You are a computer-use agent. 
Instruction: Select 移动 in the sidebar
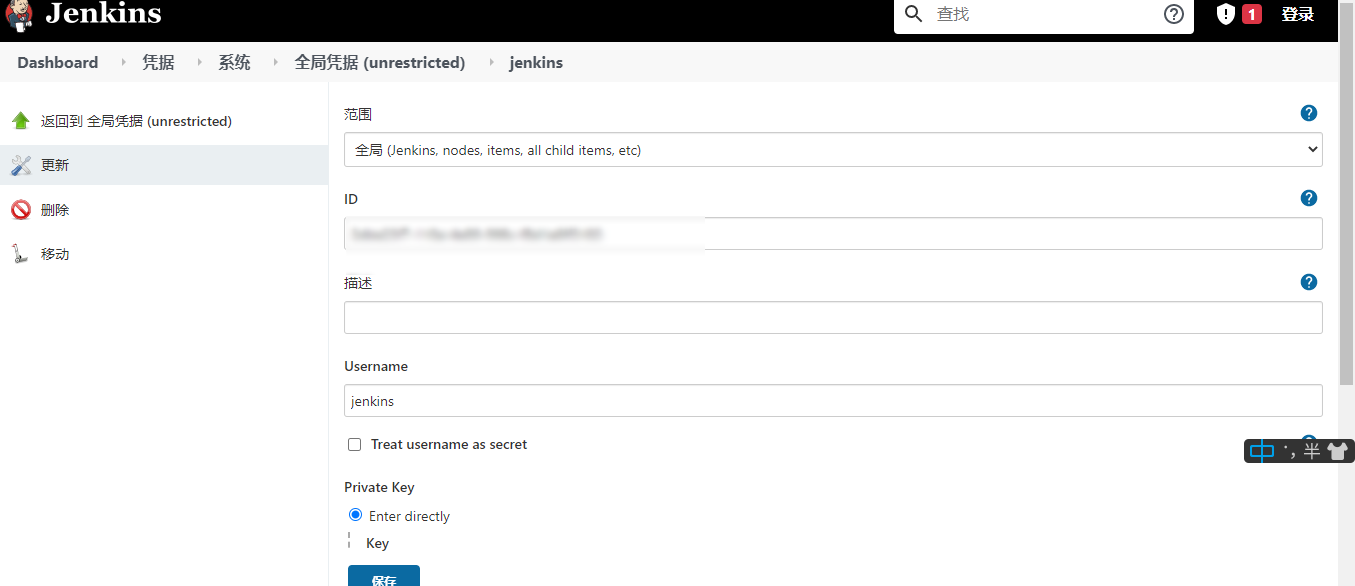pyautogui.click(x=55, y=254)
